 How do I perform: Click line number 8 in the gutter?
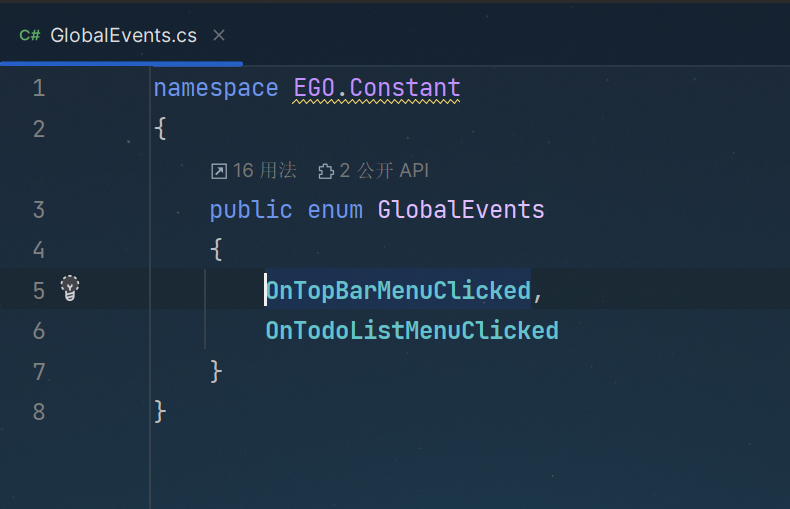(39, 411)
